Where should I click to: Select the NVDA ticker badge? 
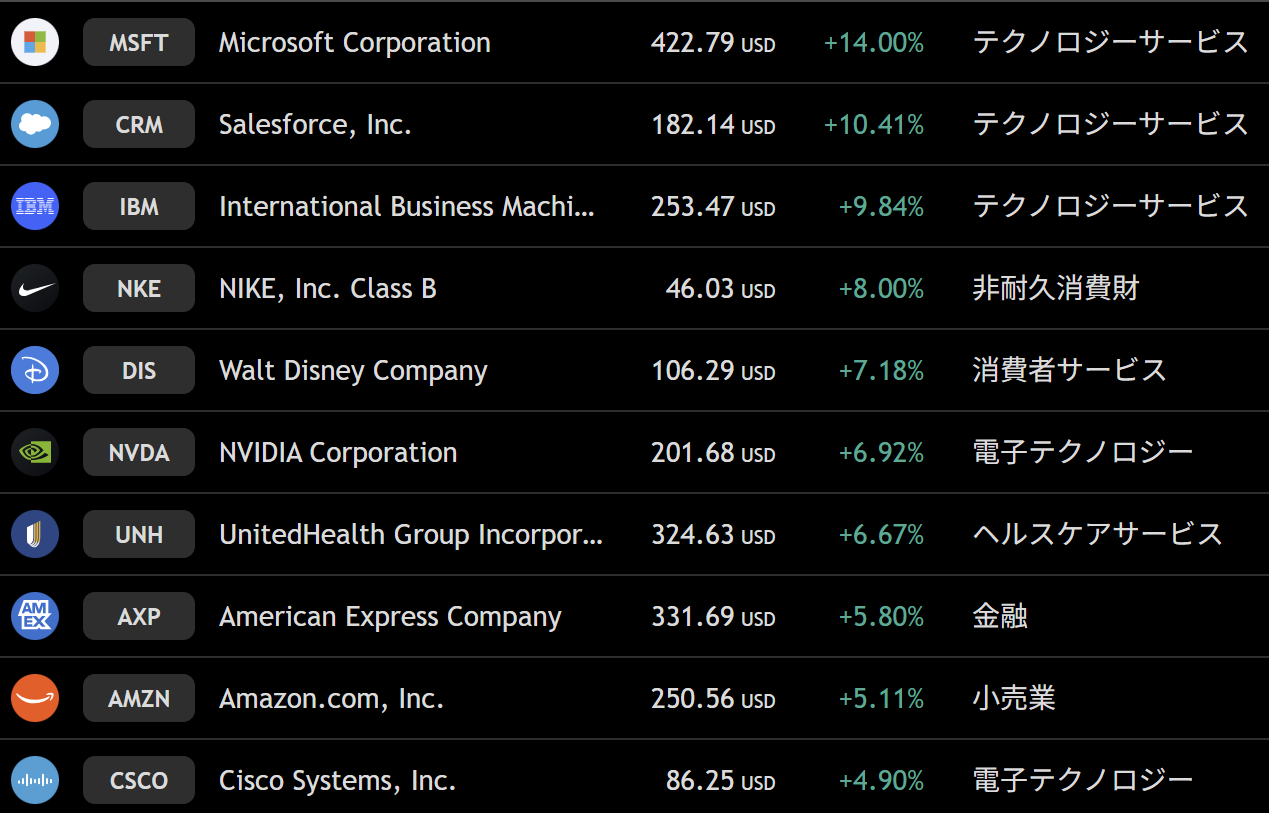[139, 453]
